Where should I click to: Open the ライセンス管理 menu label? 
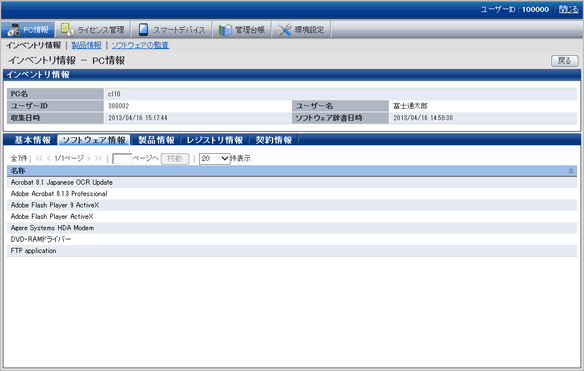click(101, 30)
